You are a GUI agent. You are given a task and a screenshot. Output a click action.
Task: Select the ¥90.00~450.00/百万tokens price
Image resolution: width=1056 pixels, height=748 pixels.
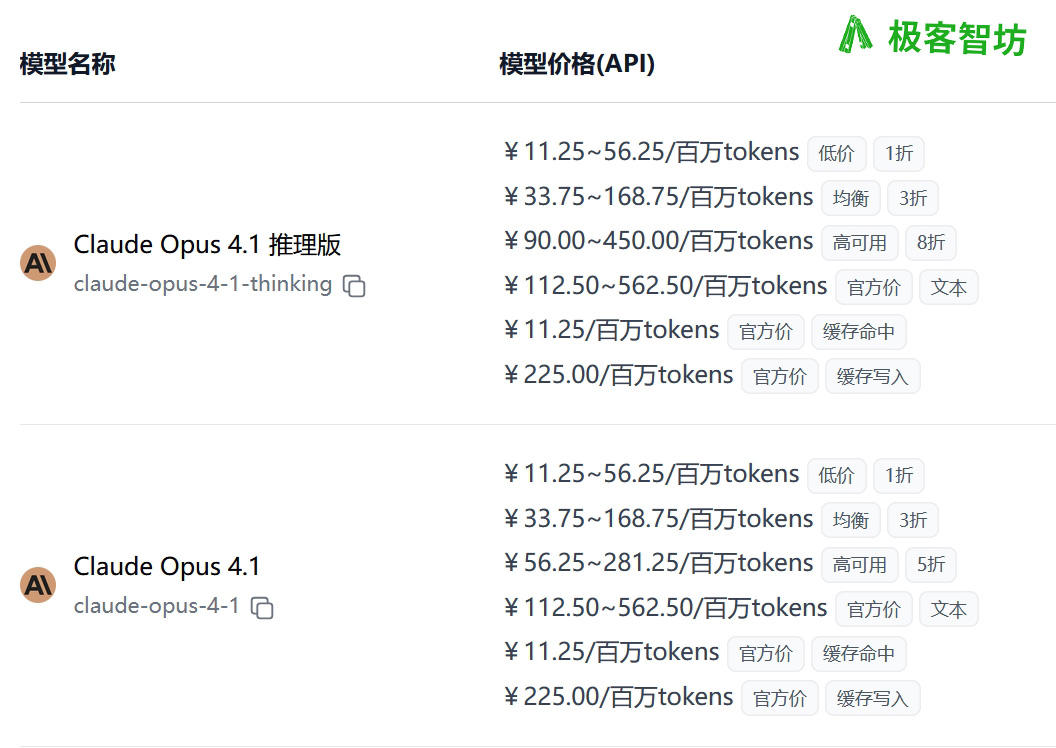click(659, 241)
